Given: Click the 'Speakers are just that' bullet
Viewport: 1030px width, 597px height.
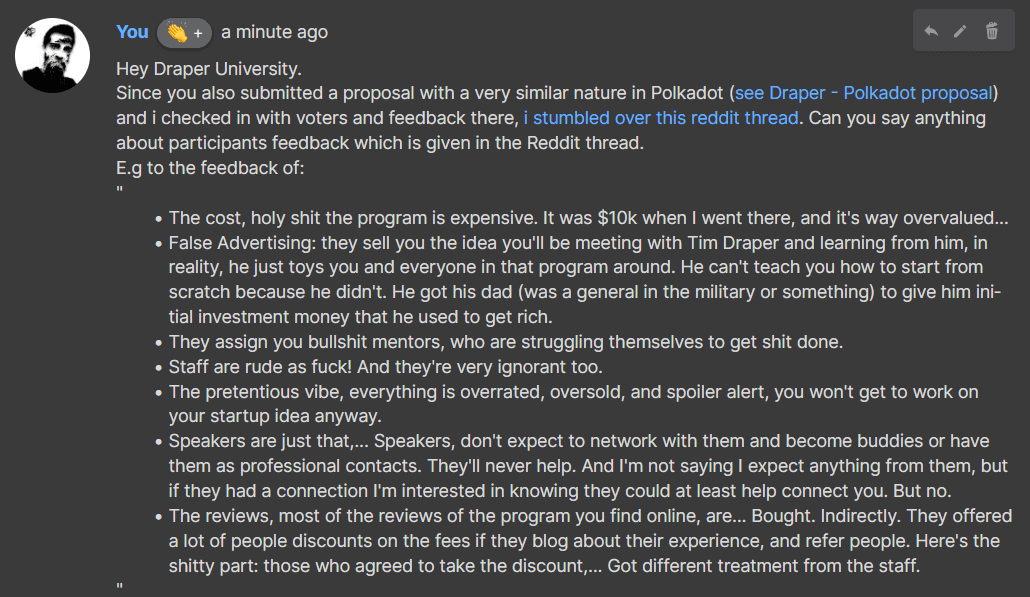Looking at the screenshot, I should click(x=588, y=466).
